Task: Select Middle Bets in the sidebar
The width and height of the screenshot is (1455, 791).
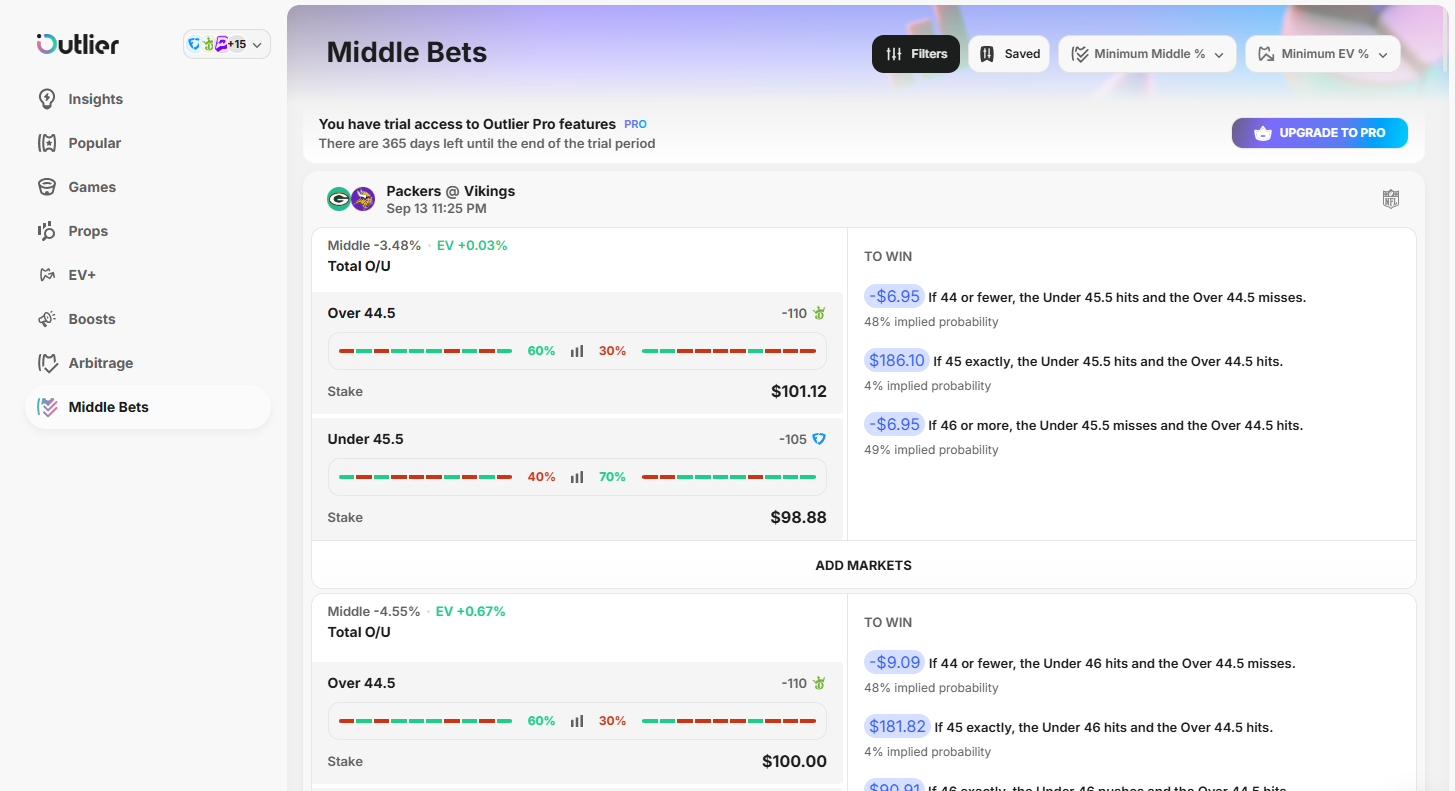Action: click(148, 407)
